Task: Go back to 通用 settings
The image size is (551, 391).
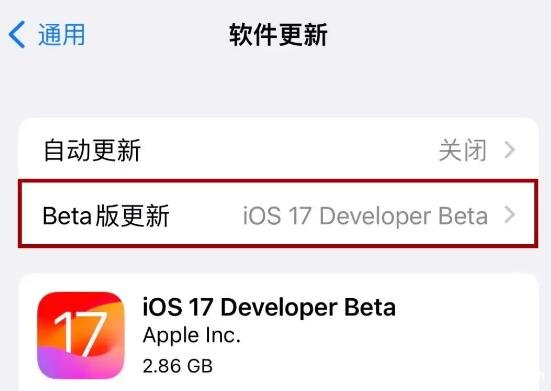Action: click(x=46, y=34)
